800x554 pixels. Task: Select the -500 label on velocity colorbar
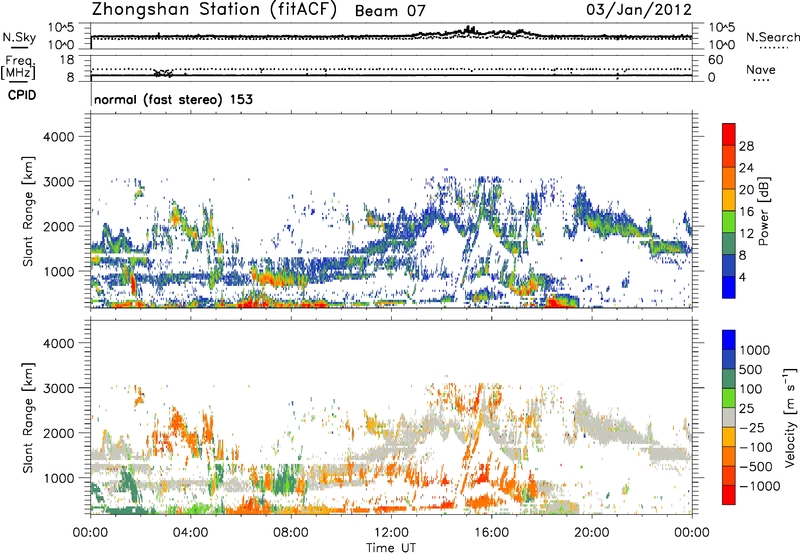coord(756,467)
